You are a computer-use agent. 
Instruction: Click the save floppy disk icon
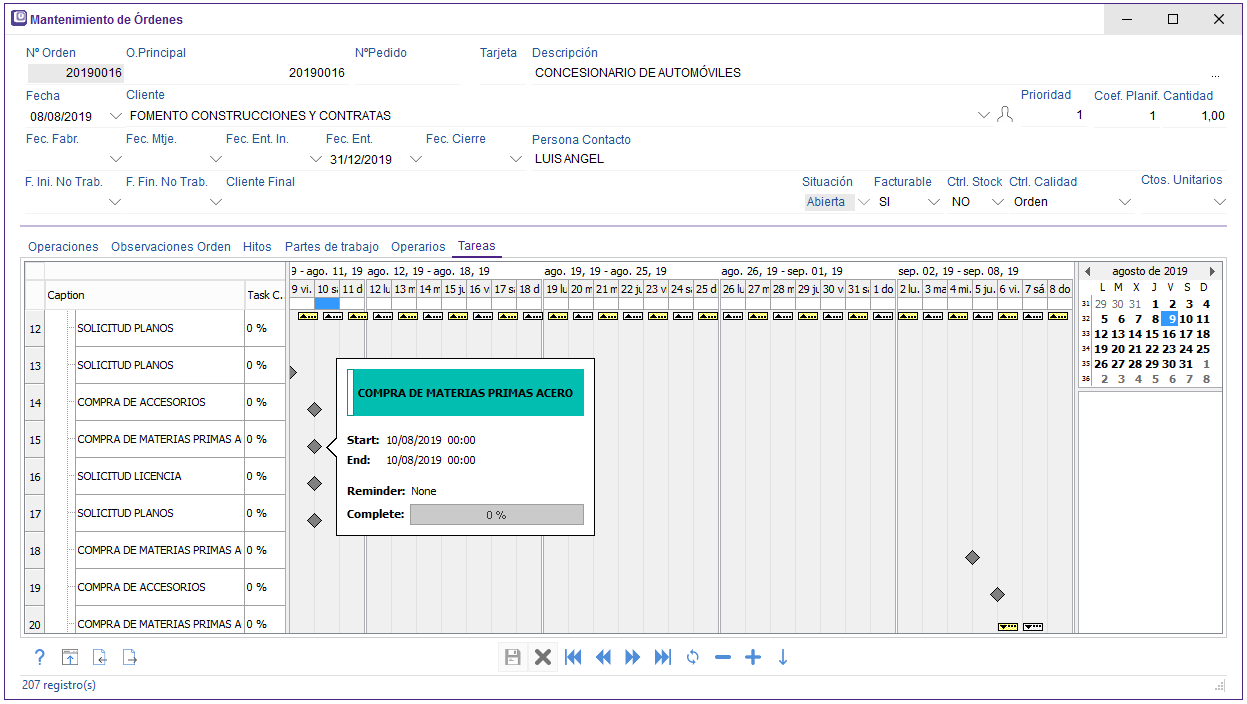tap(512, 657)
